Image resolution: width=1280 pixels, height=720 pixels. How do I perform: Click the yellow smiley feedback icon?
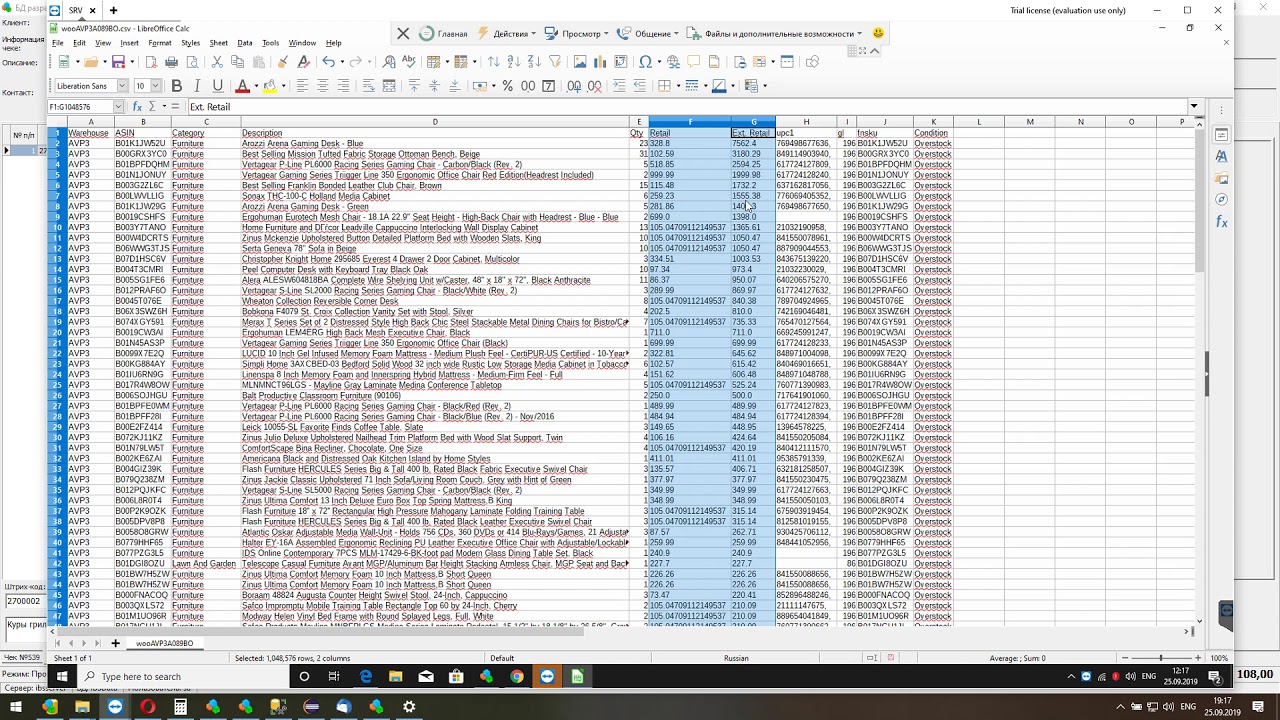(878, 33)
